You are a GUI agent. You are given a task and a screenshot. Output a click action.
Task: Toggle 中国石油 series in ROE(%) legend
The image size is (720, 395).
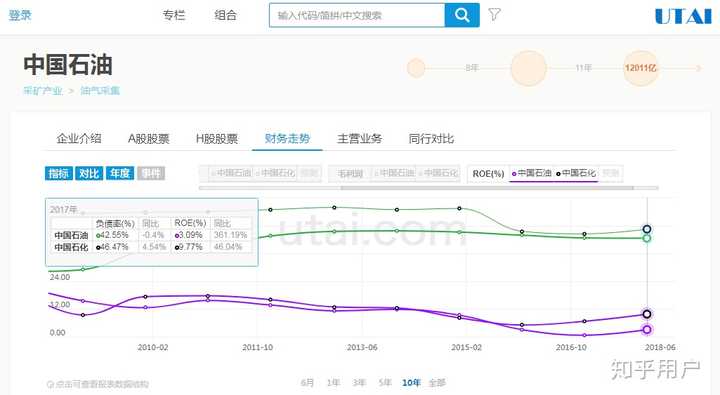coord(532,173)
